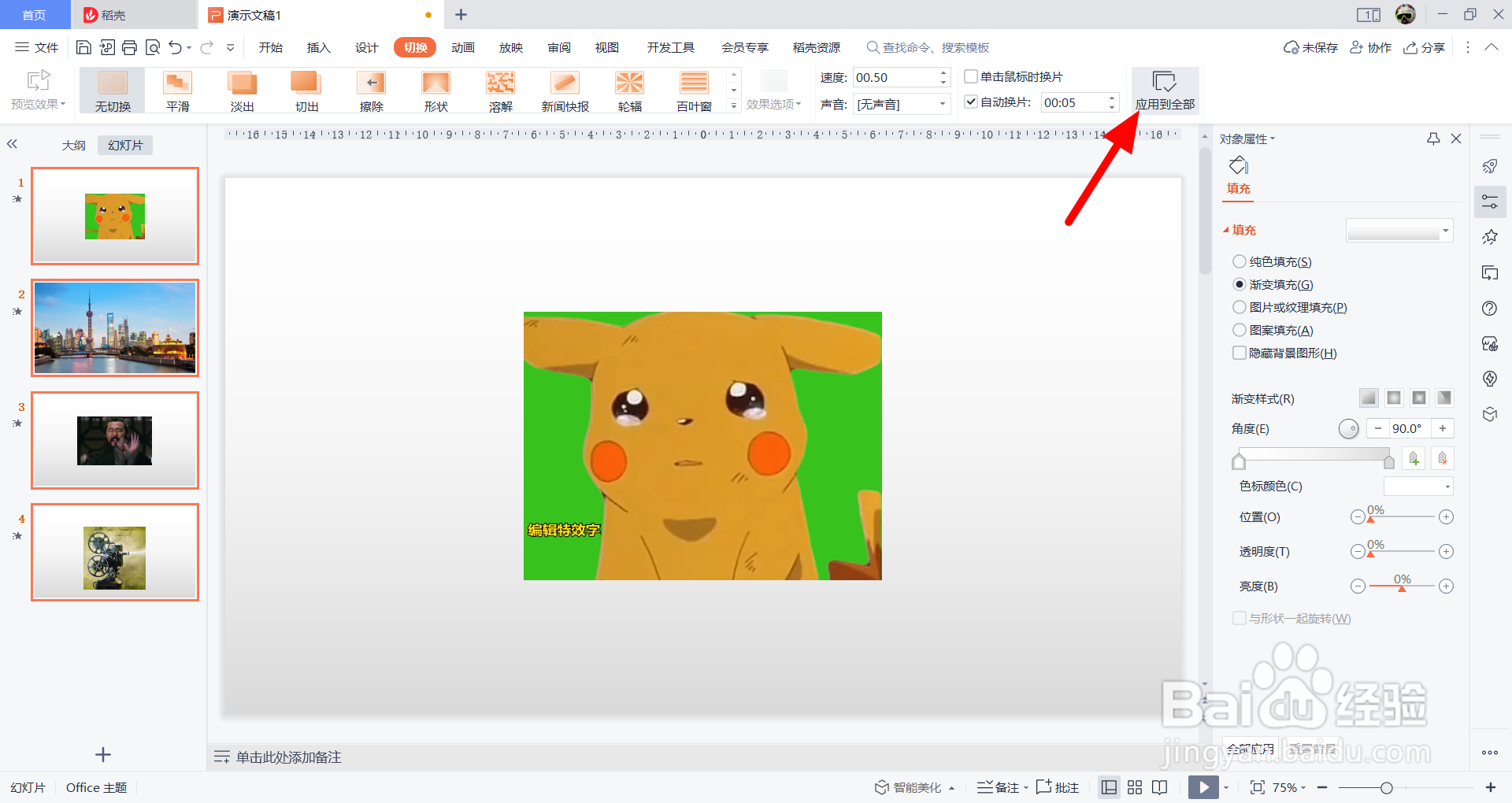The height and width of the screenshot is (803, 1512).
Task: Open the 设计 ribbon tab
Action: [367, 47]
